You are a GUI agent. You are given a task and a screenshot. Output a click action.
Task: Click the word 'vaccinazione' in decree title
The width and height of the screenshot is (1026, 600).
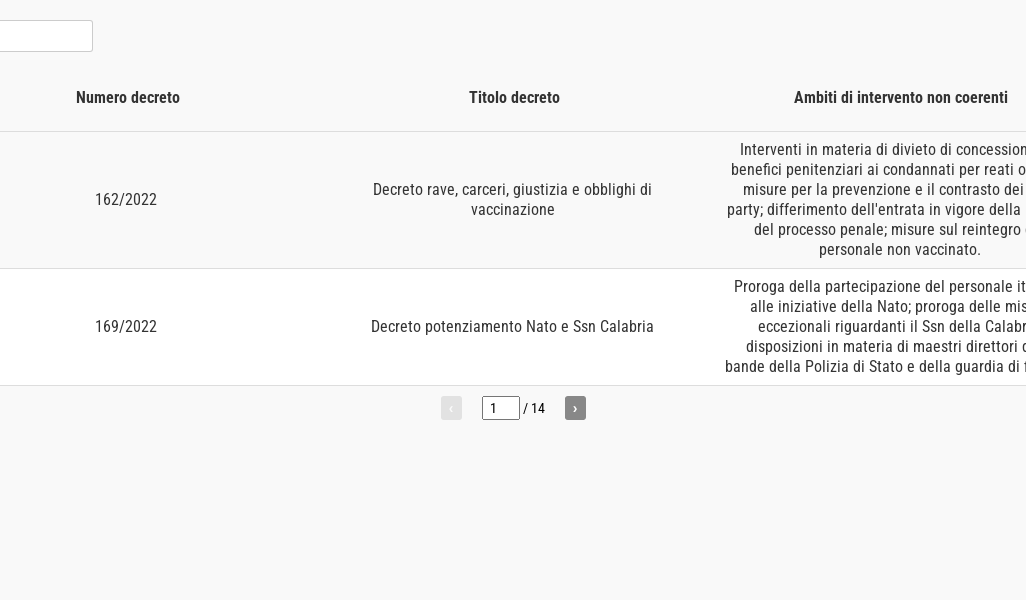coord(512,210)
